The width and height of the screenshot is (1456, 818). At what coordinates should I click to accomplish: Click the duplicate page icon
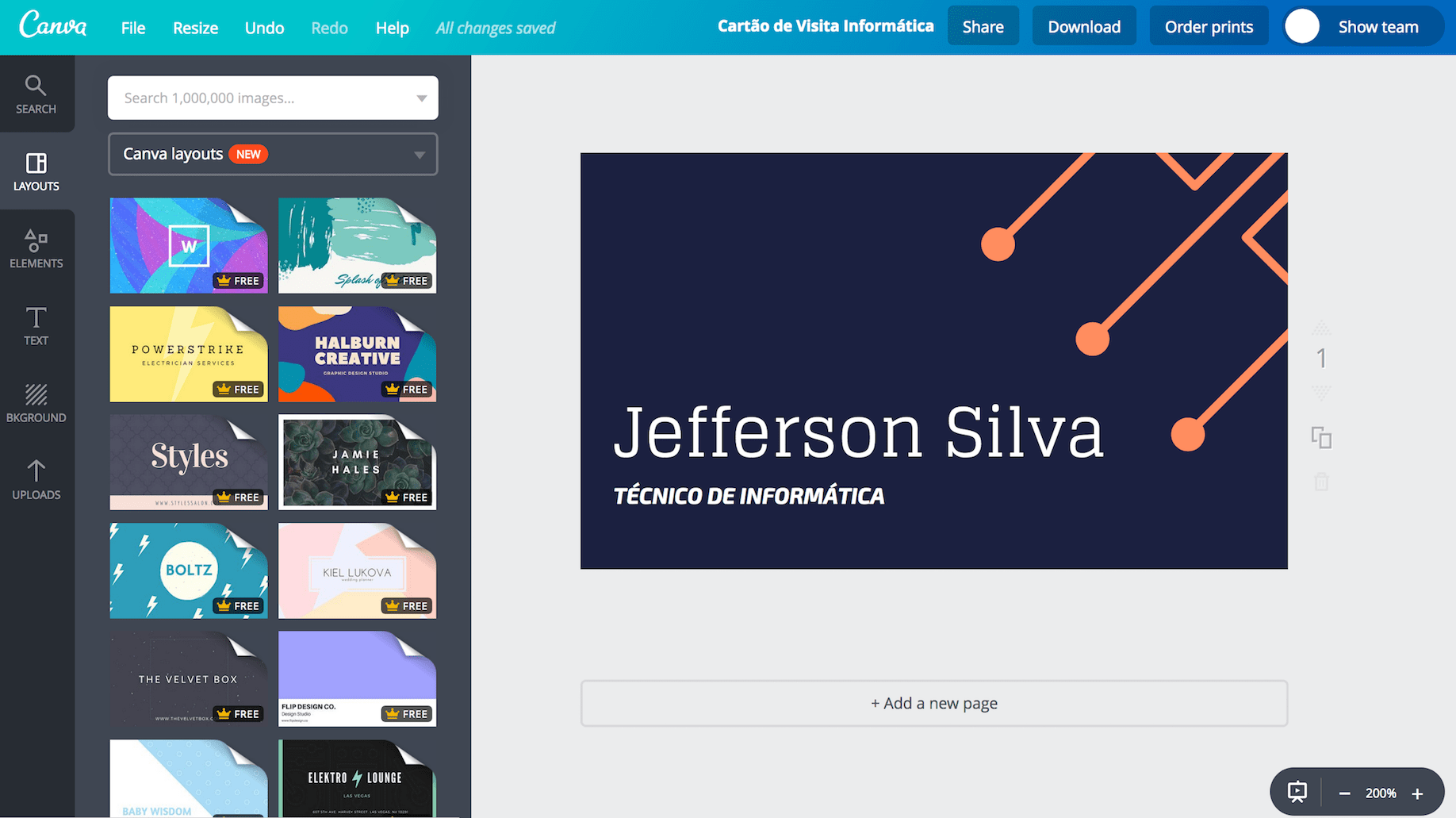[x=1321, y=437]
